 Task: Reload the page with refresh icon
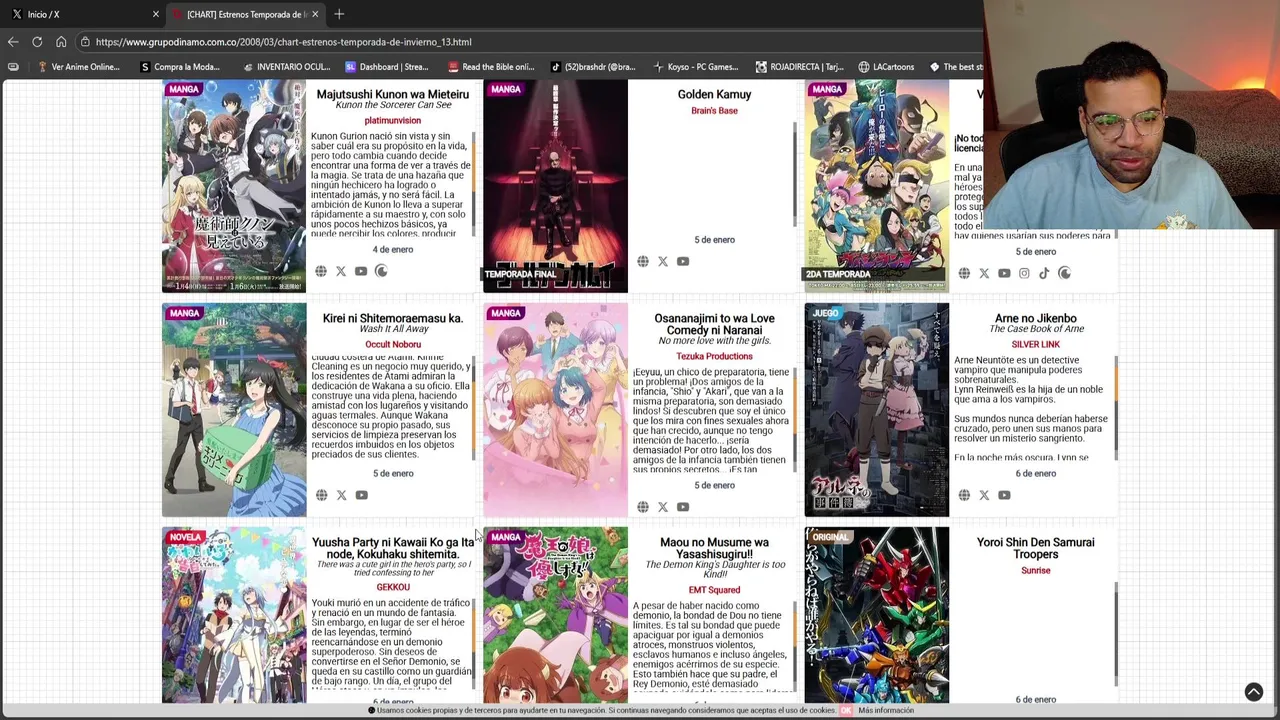37,42
